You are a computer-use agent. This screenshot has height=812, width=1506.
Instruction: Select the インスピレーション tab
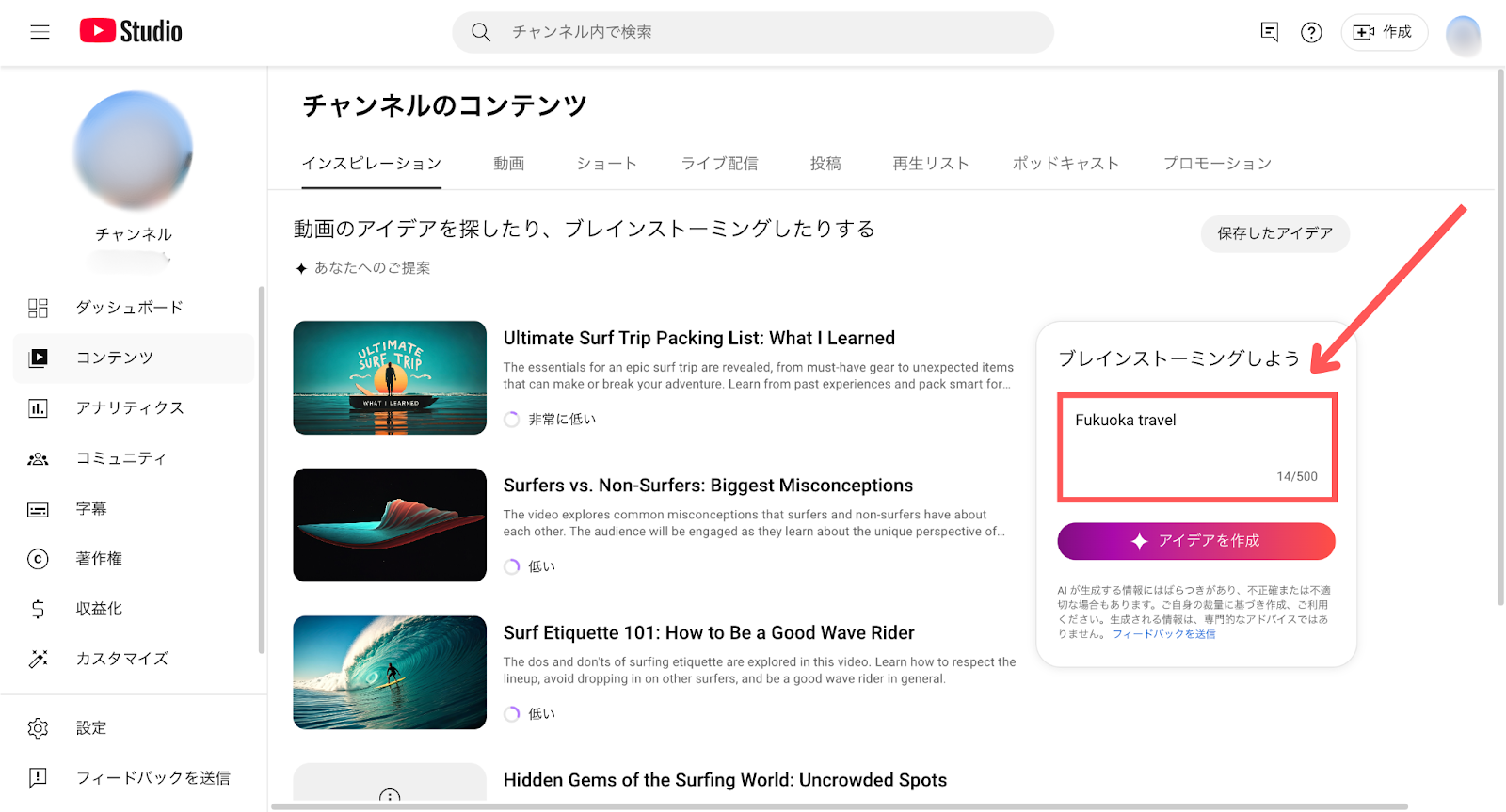(371, 164)
